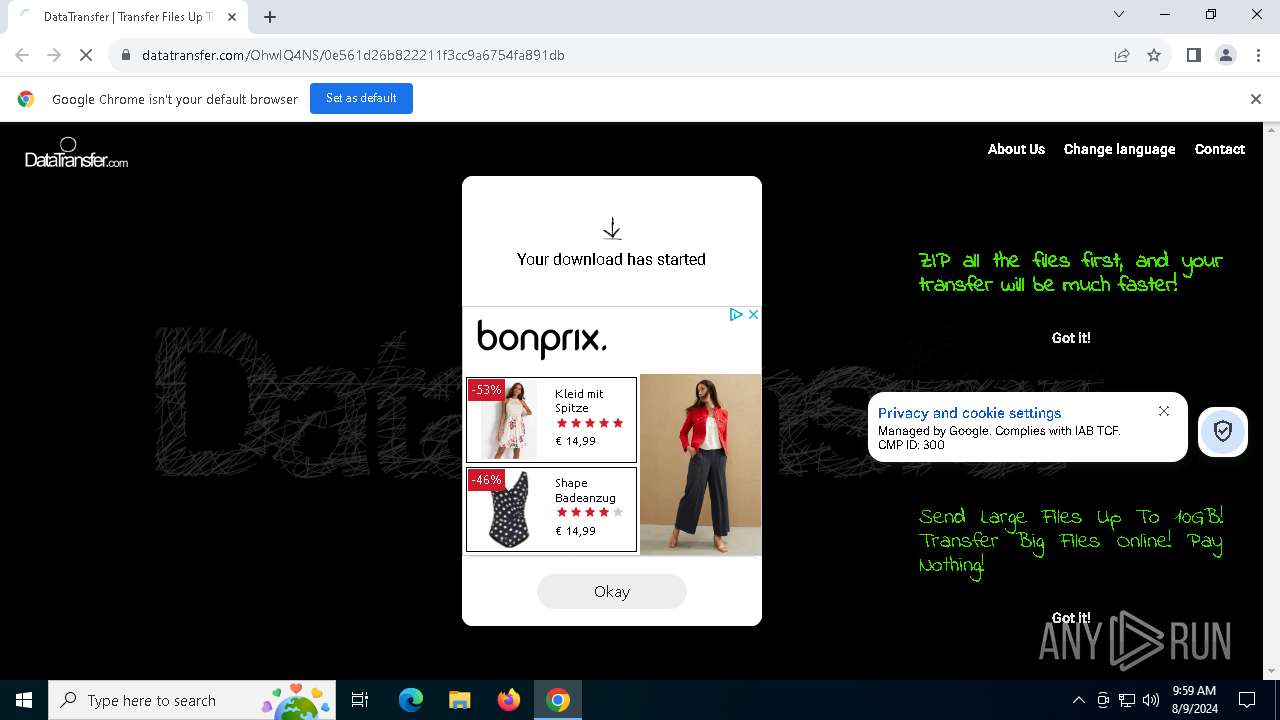Open Change language menu

pos(1119,149)
